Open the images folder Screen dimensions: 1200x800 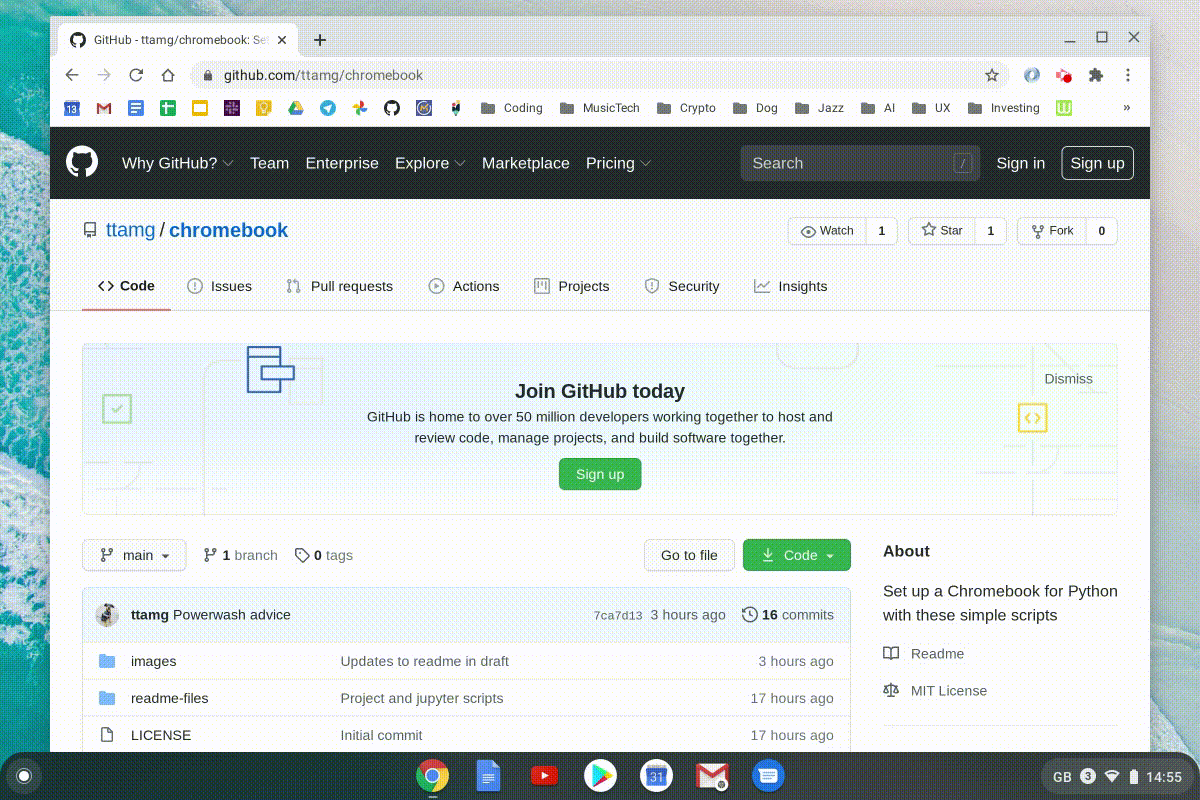(153, 661)
